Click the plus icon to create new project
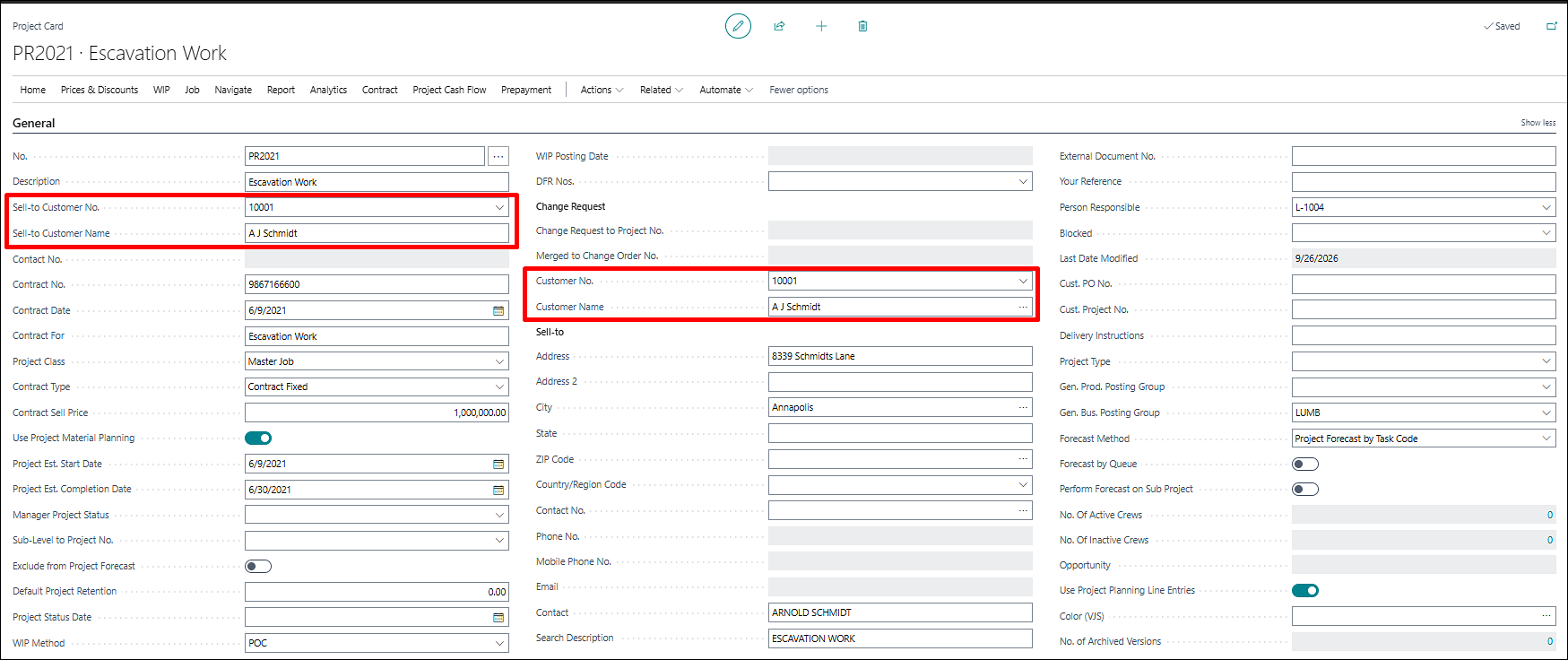 [821, 26]
